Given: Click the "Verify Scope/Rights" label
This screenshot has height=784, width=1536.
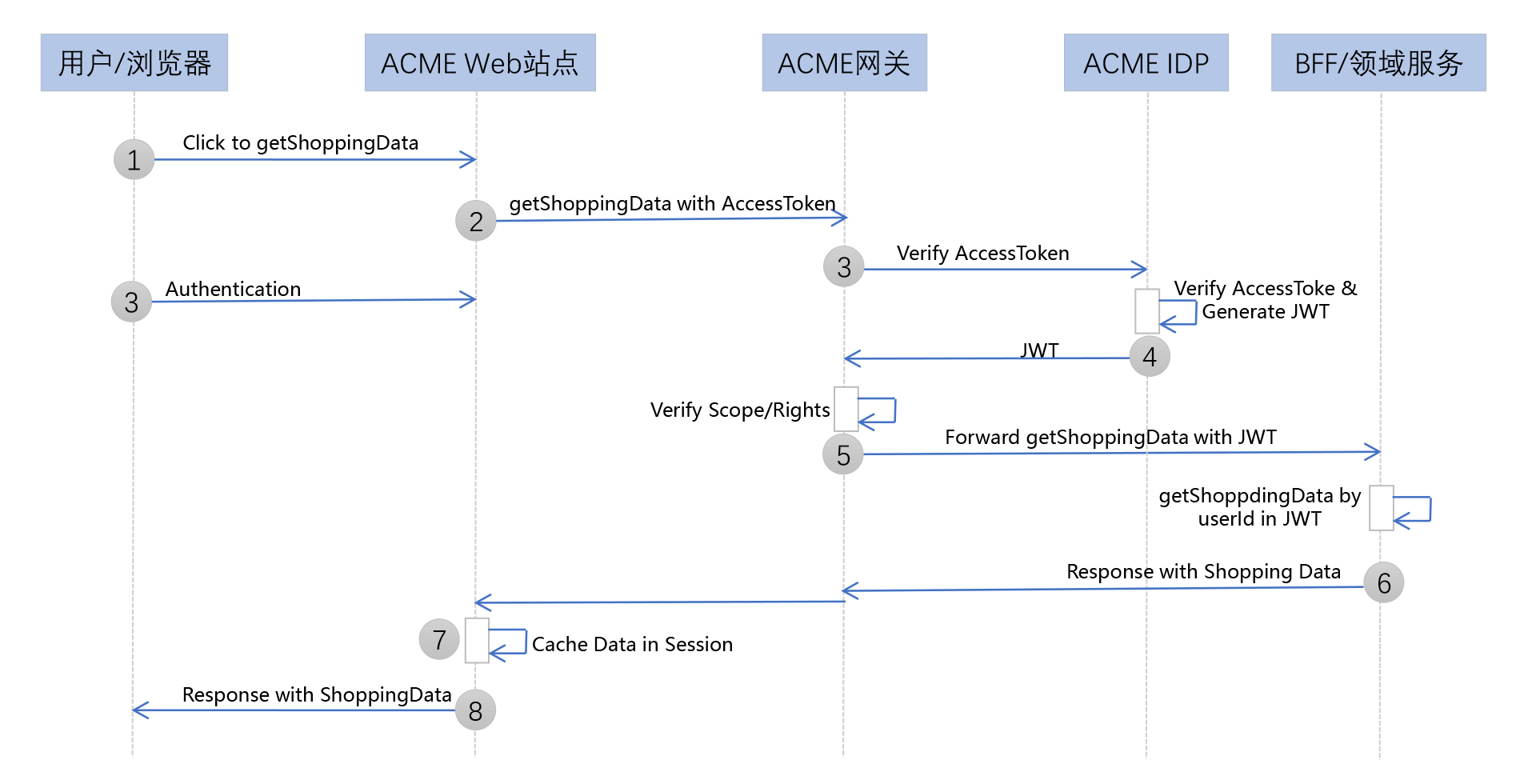Looking at the screenshot, I should pyautogui.click(x=740, y=410).
